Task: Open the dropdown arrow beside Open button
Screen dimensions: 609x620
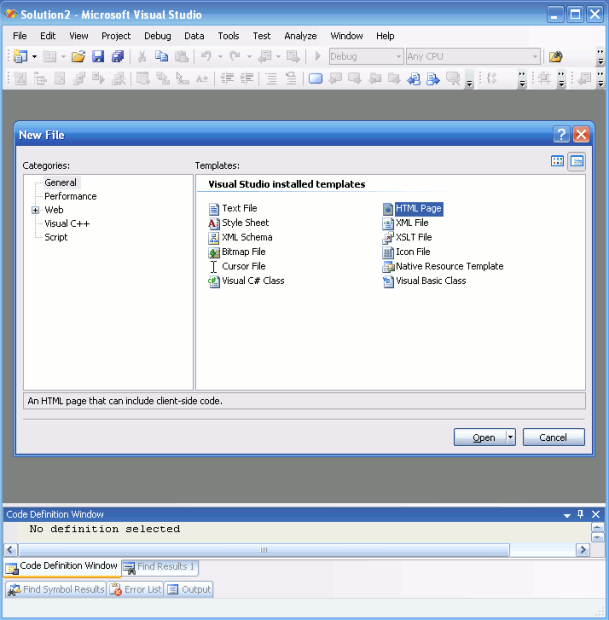Action: [510, 437]
